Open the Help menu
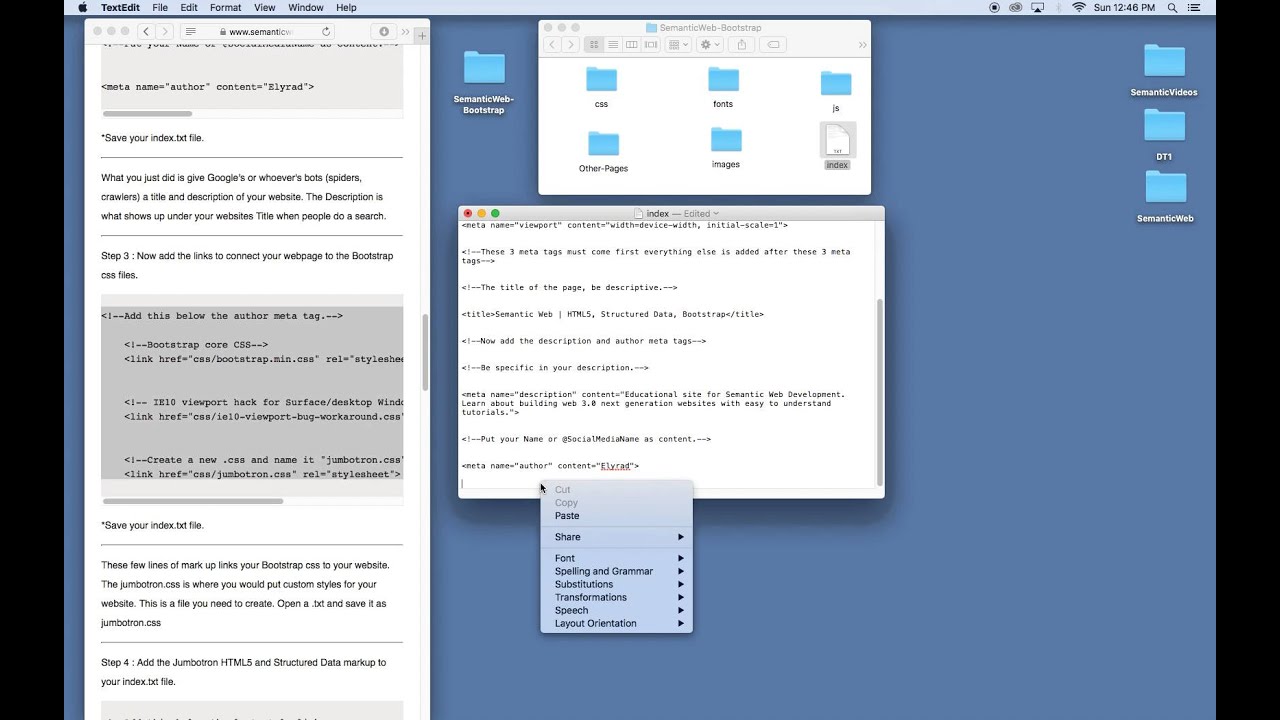This screenshot has height=720, width=1280. point(346,7)
